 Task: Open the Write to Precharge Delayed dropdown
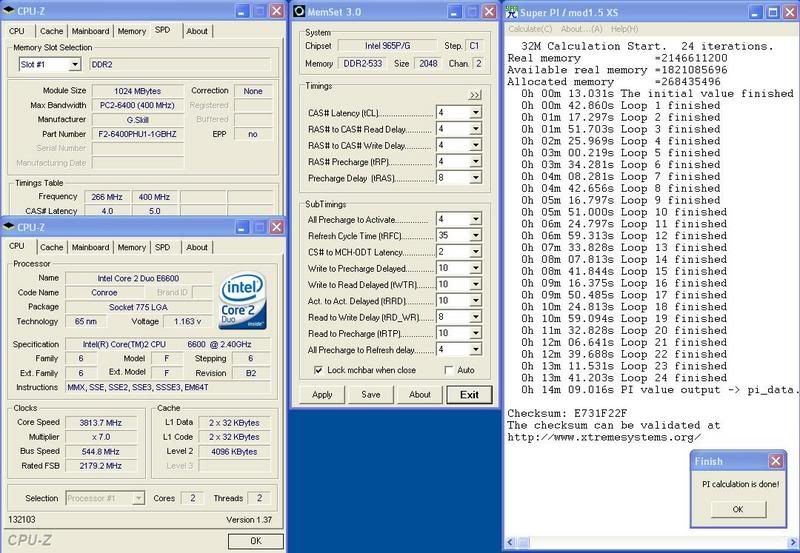(475, 268)
